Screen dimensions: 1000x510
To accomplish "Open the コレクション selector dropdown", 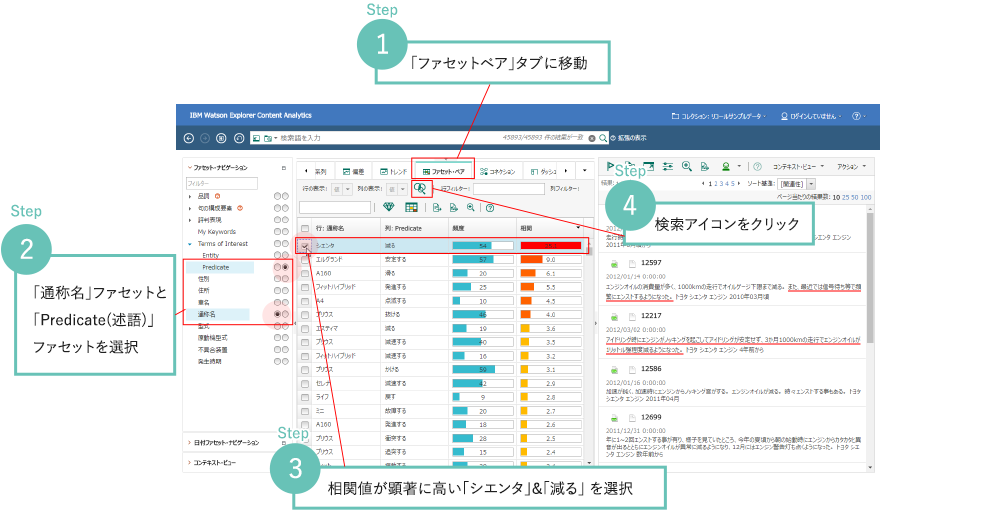I will tap(719, 116).
